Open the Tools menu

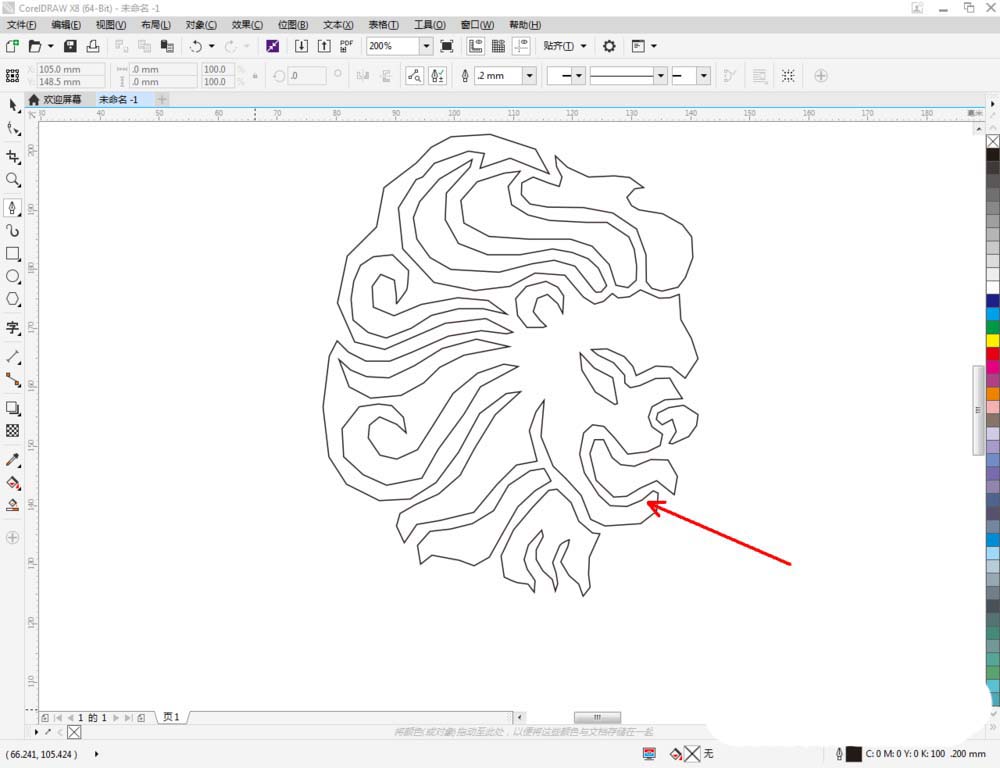click(x=430, y=25)
